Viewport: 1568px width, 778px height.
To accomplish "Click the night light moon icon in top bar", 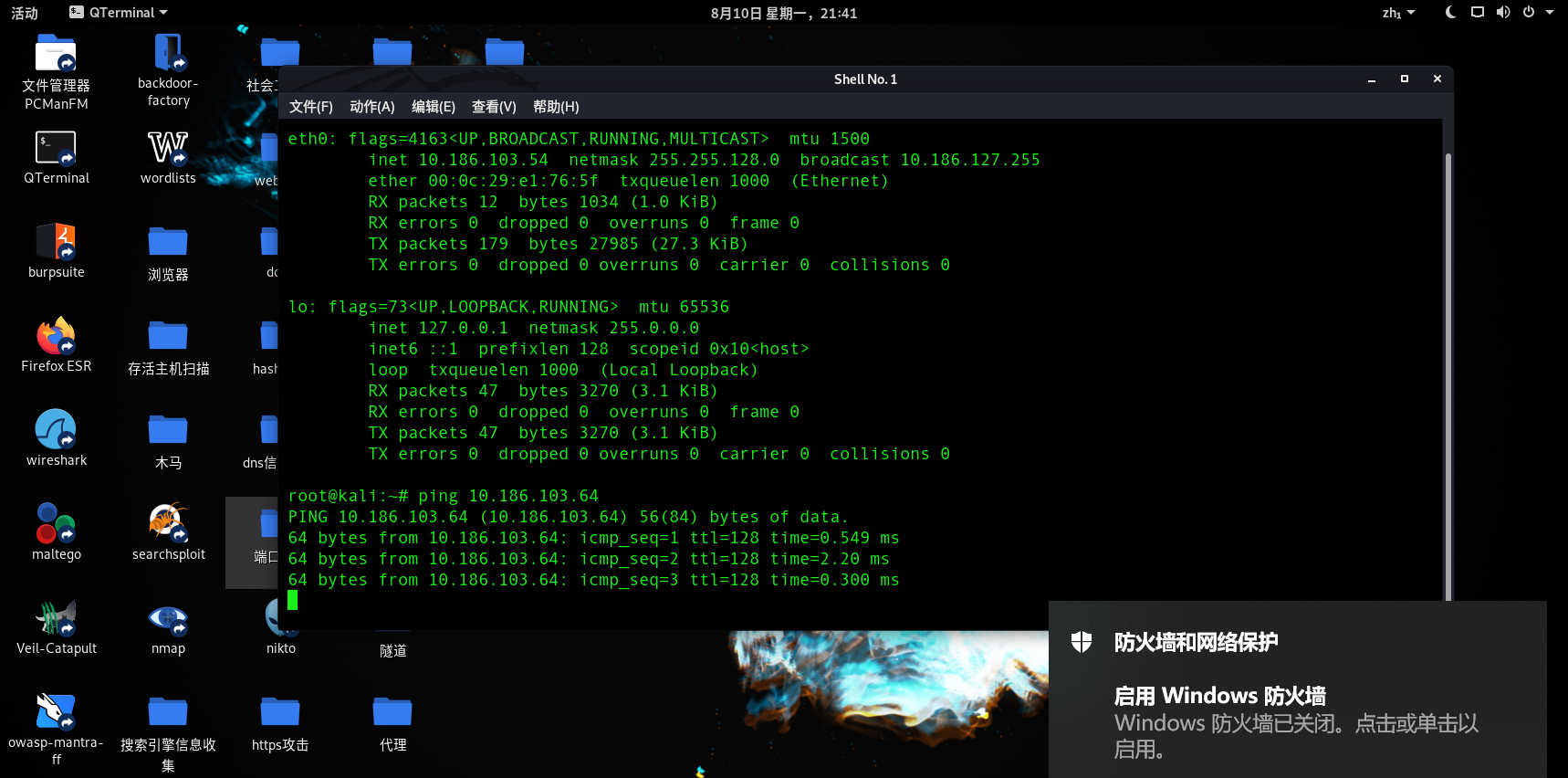I will (1451, 12).
